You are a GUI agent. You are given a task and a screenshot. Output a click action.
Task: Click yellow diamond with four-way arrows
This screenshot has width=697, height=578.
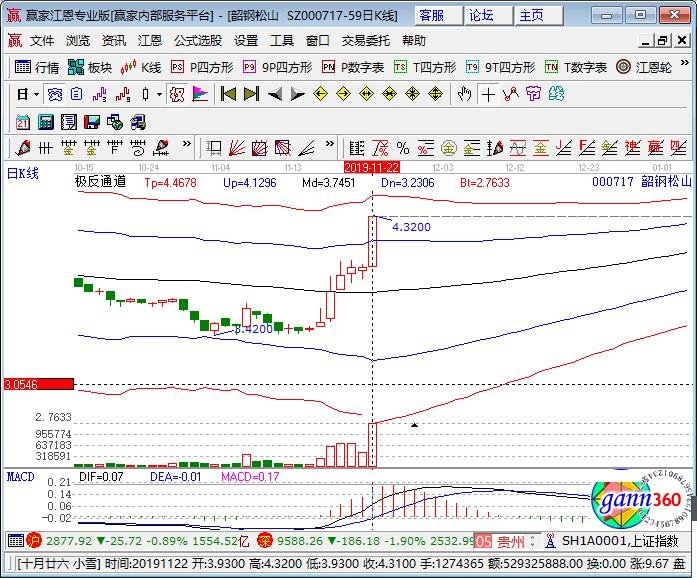coord(435,94)
